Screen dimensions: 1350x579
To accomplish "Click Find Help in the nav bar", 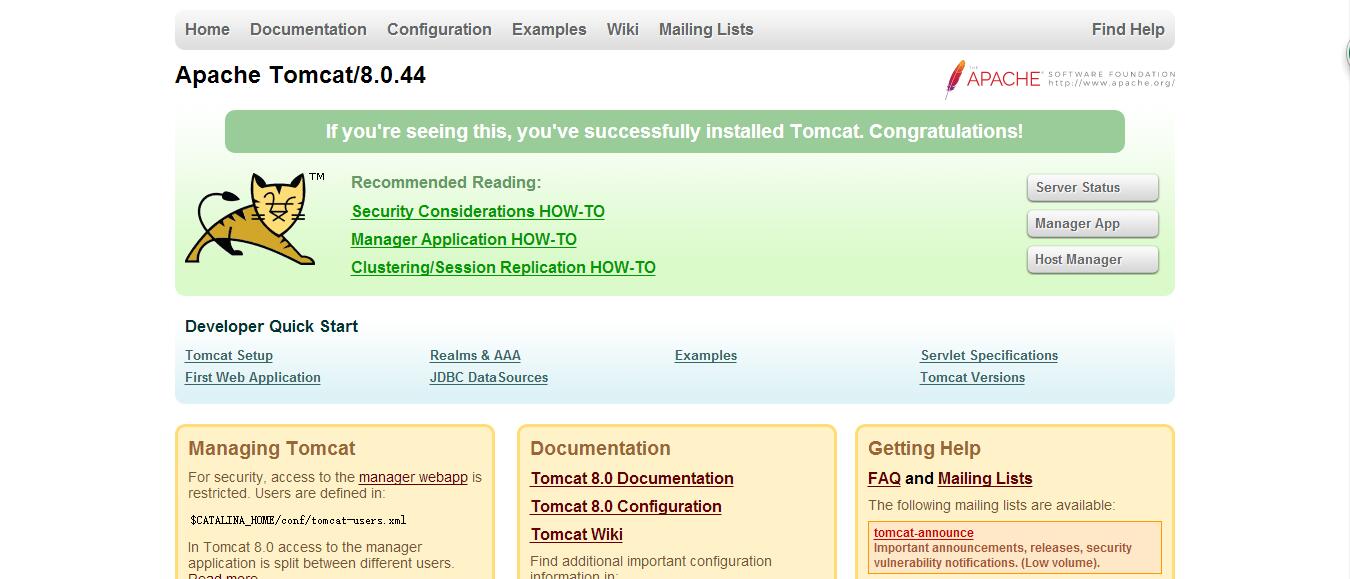I will pyautogui.click(x=1128, y=30).
